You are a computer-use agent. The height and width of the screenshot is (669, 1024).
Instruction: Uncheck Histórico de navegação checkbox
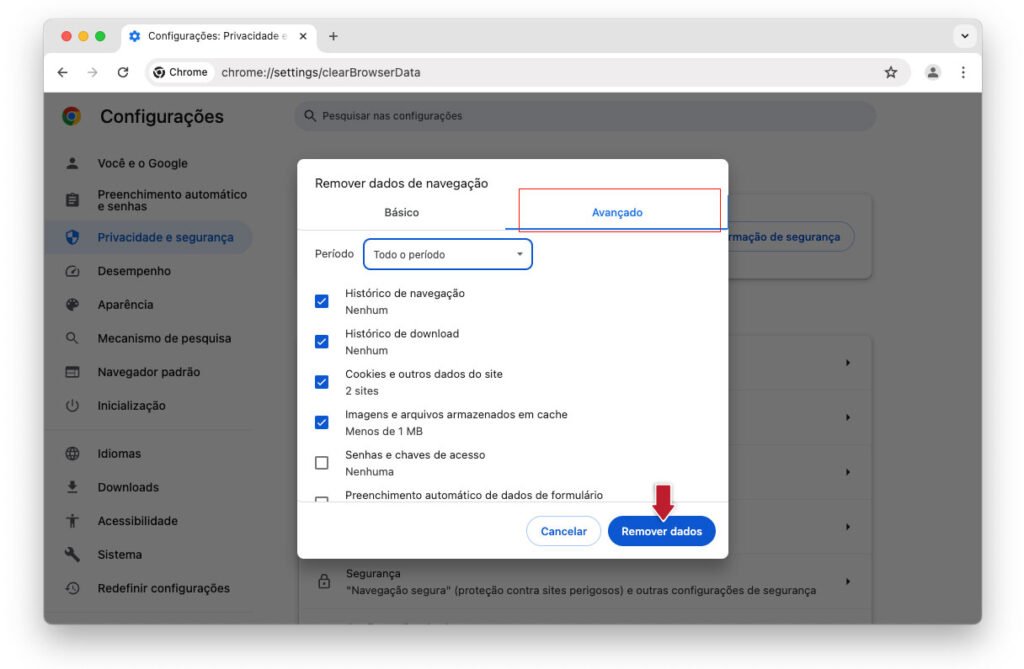(321, 301)
